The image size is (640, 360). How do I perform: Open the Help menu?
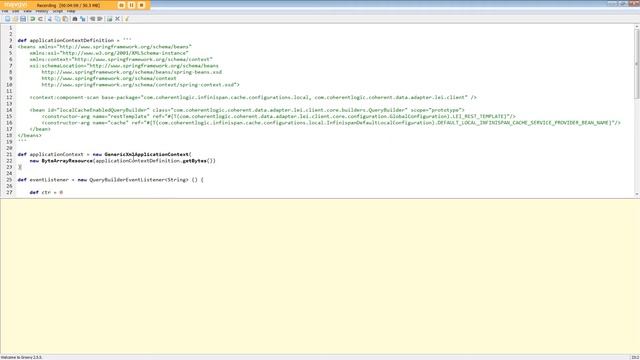[71, 11]
